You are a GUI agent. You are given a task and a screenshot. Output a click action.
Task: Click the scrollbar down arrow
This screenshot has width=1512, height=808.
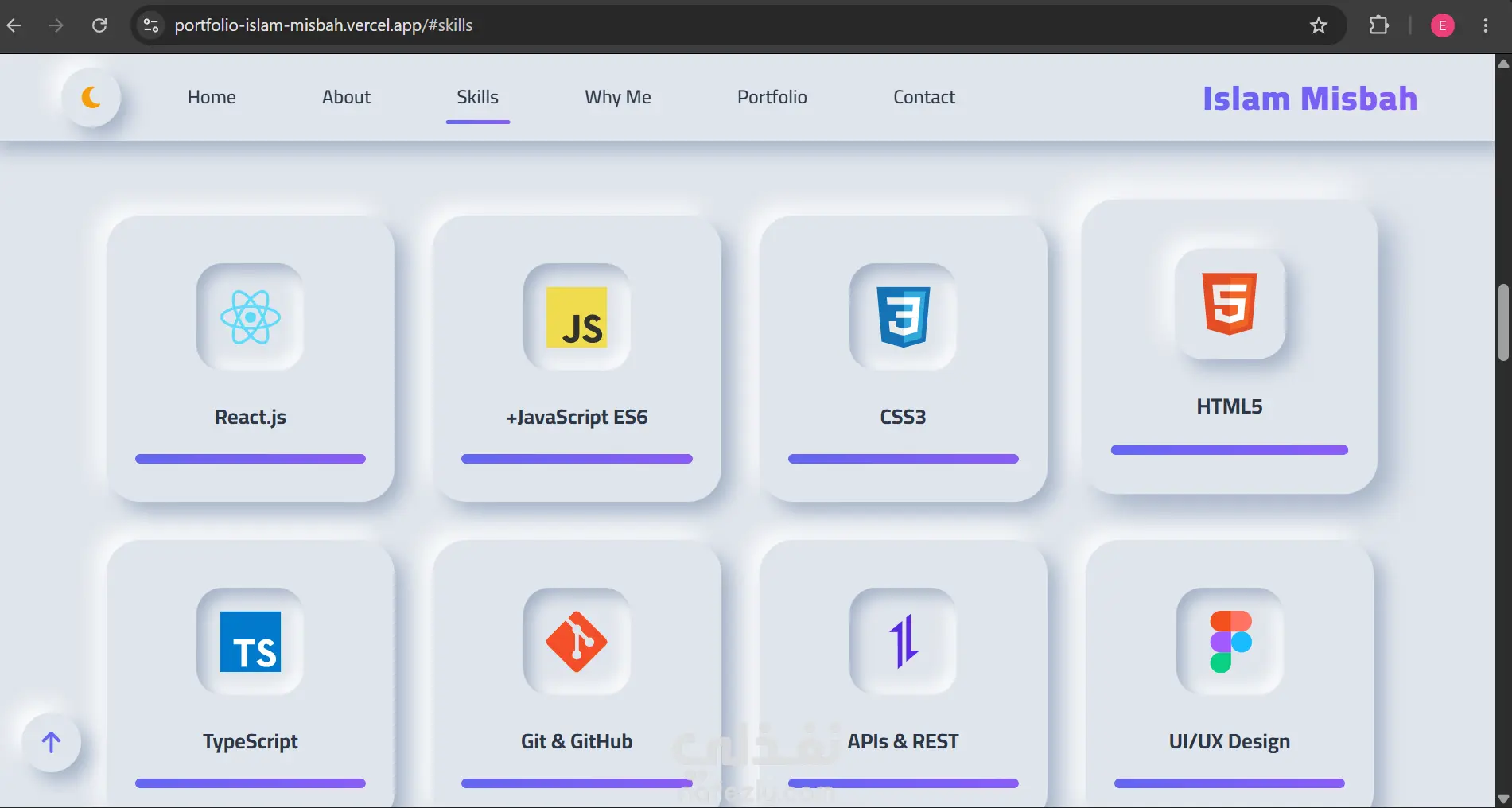[1503, 798]
